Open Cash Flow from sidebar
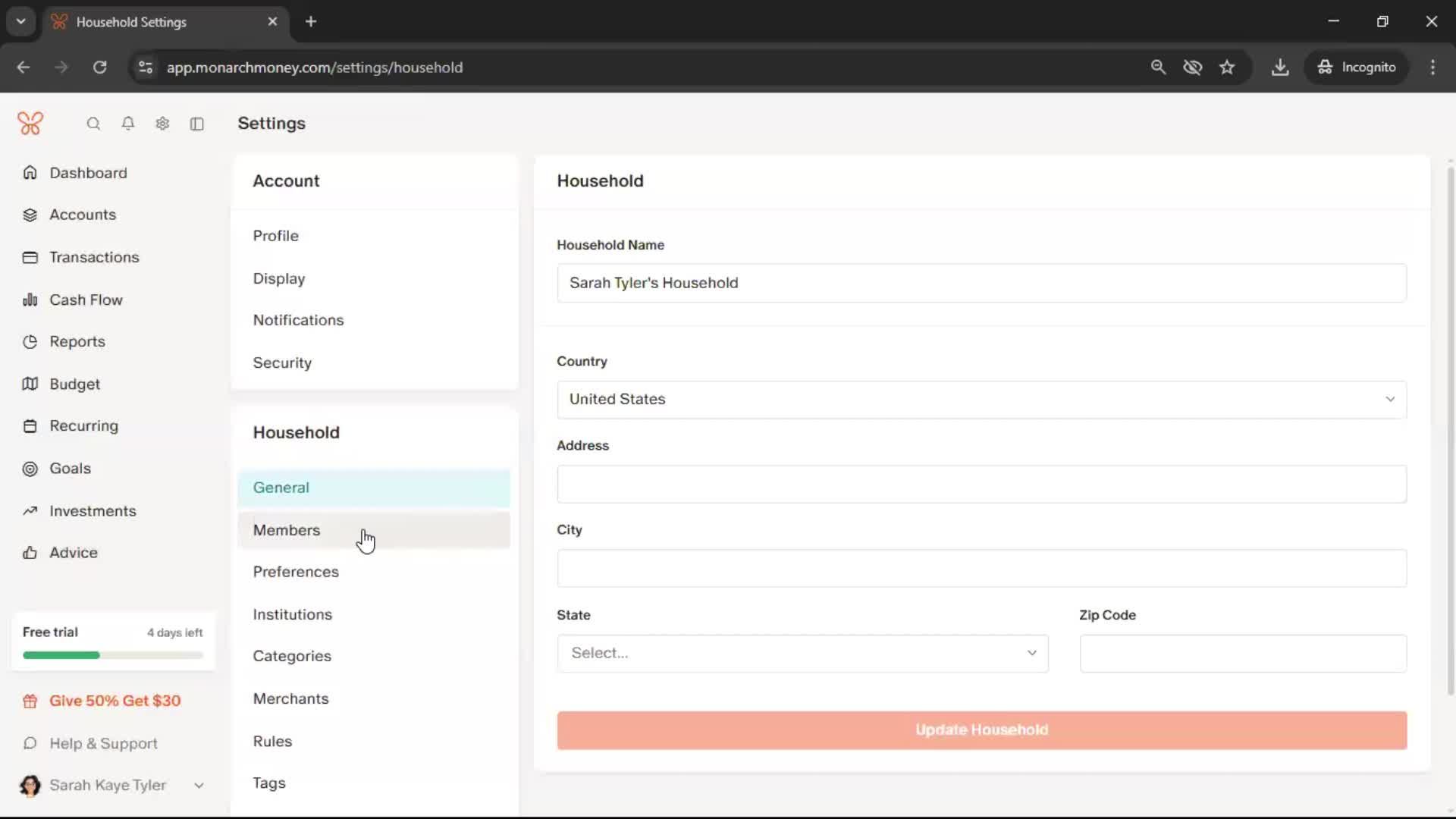Viewport: 1456px width, 819px height. pos(86,300)
